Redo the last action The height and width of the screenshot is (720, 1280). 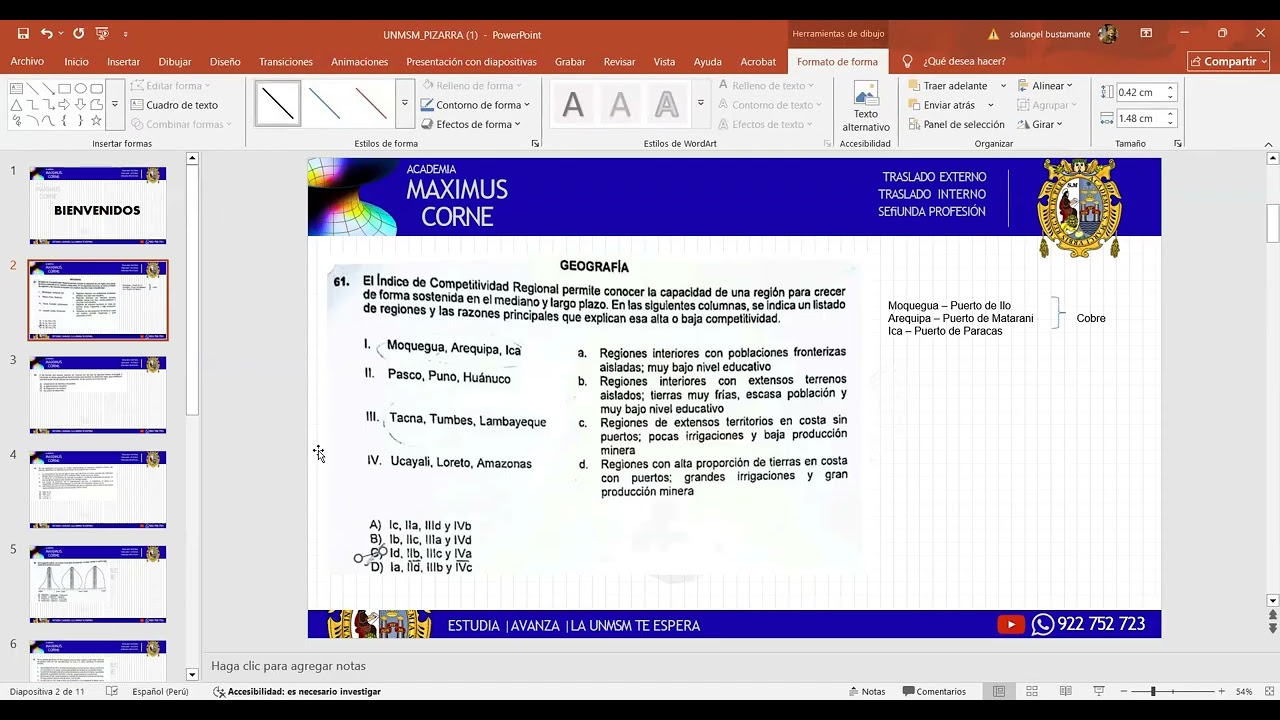click(x=78, y=34)
